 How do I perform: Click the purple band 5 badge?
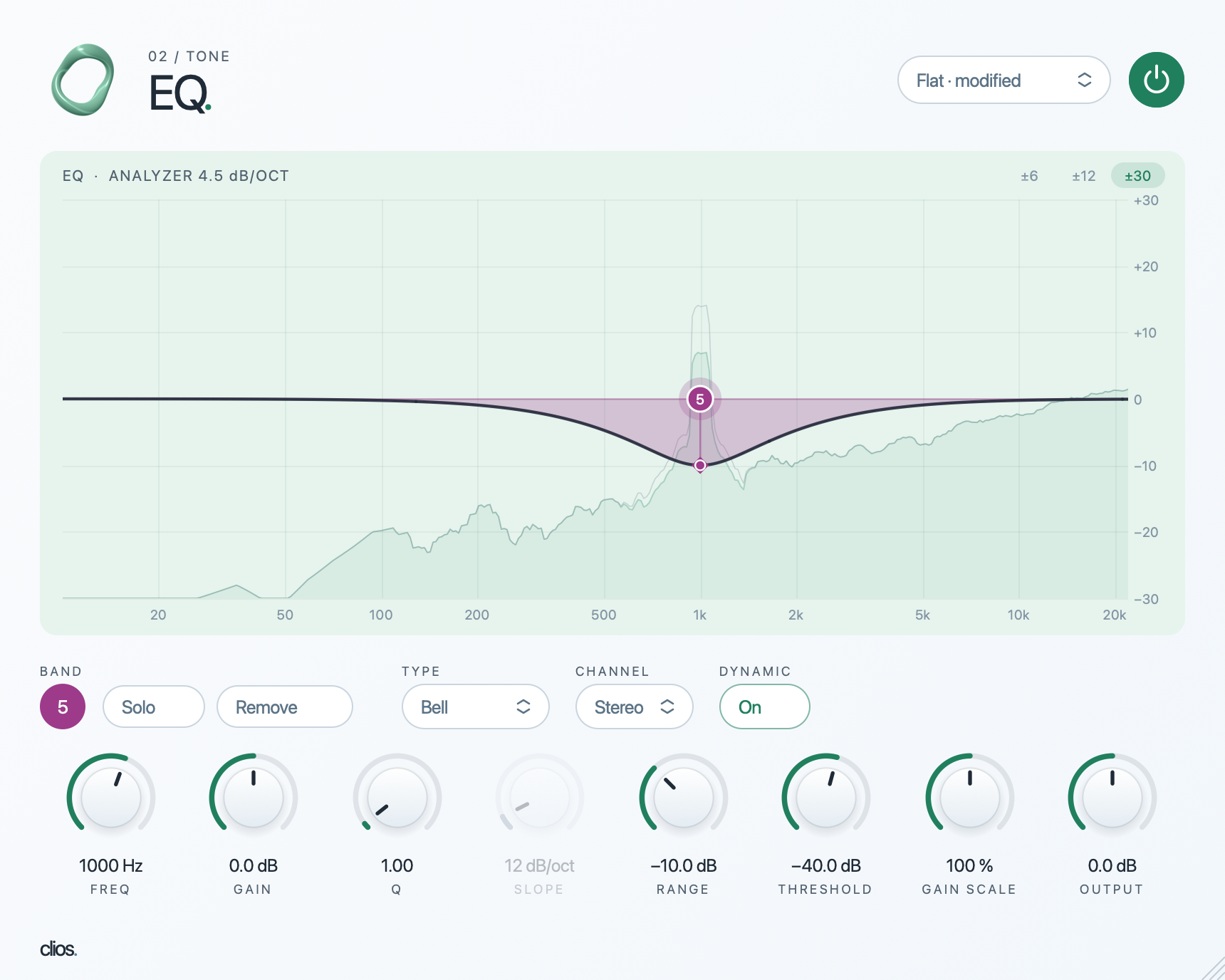63,707
